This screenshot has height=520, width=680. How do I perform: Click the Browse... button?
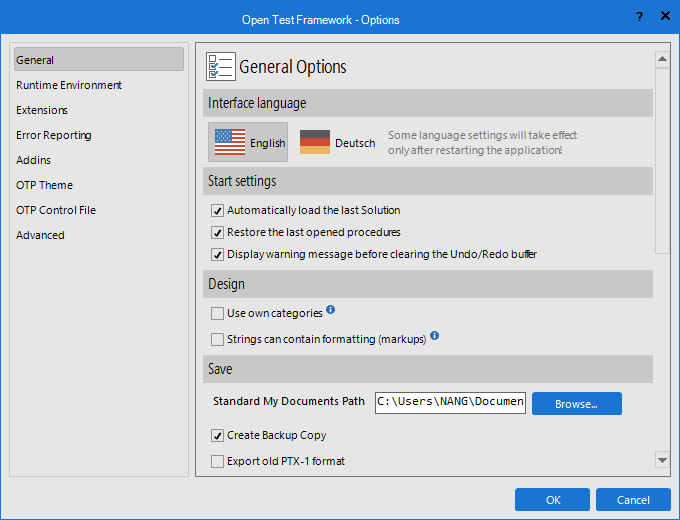pyautogui.click(x=577, y=404)
